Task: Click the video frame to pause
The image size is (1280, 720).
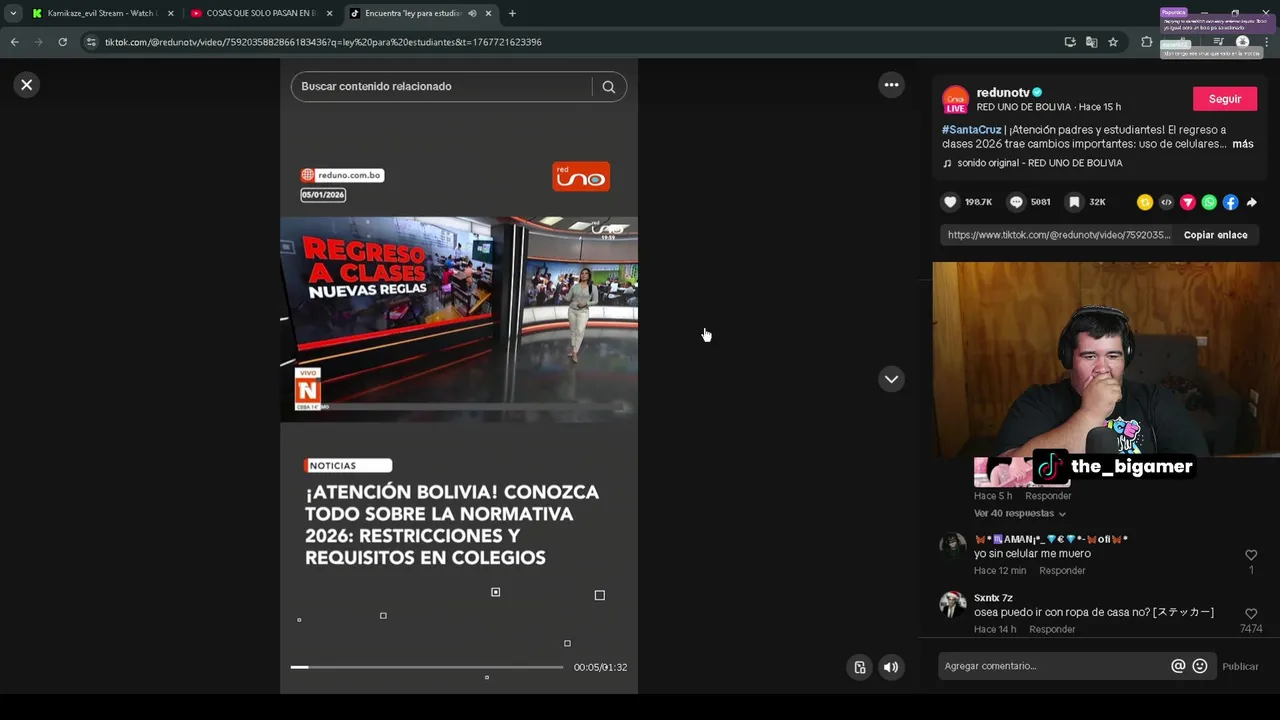Action: point(459,319)
